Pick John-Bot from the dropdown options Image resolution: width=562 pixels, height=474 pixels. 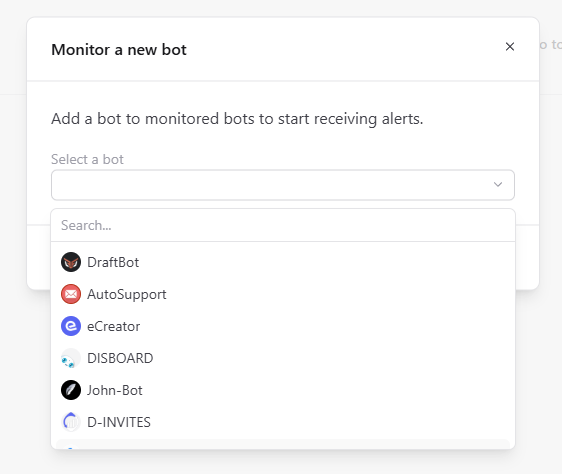(283, 390)
